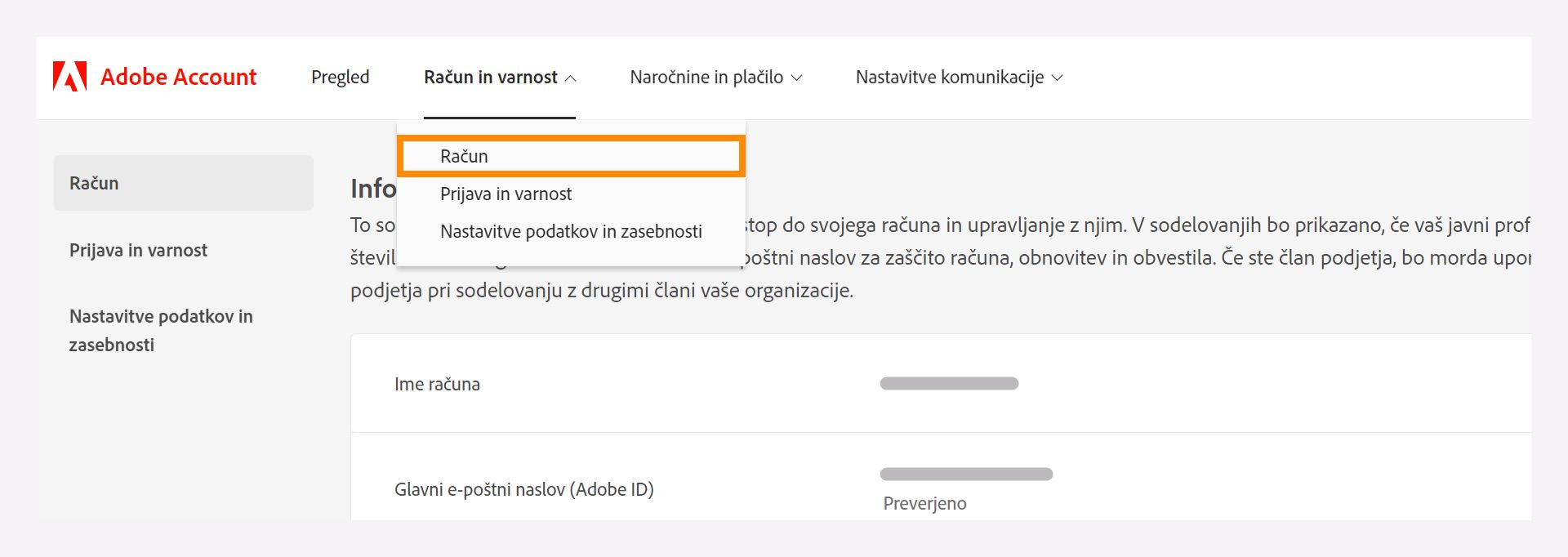Click the "Preverjeno" verification label
The image size is (1568, 557).
[924, 503]
